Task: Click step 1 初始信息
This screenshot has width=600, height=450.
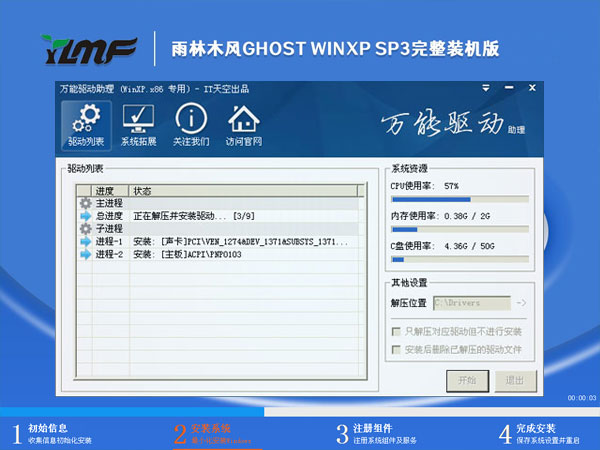Action: click(x=52, y=434)
